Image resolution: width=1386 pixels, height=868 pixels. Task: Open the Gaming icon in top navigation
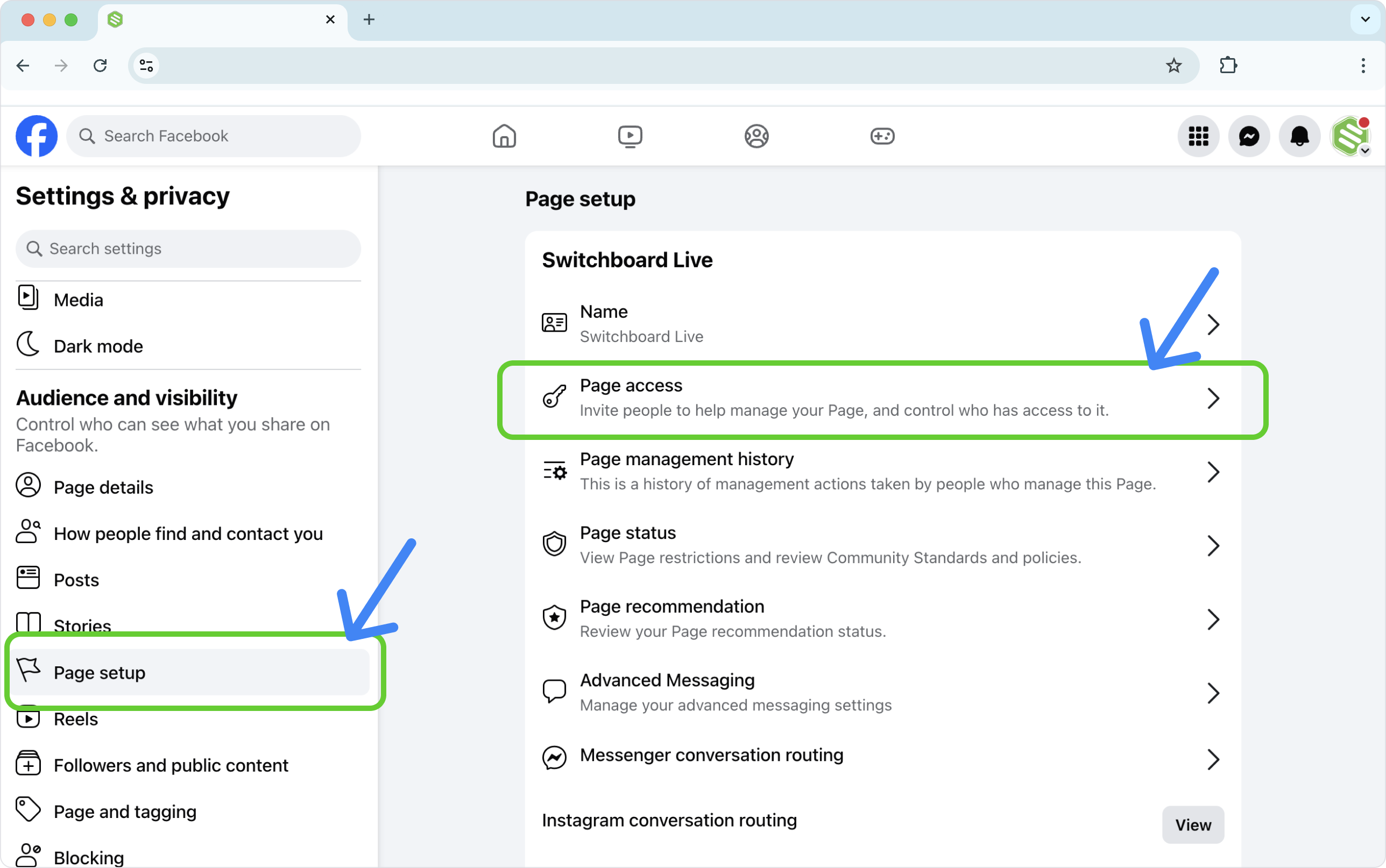click(x=882, y=136)
